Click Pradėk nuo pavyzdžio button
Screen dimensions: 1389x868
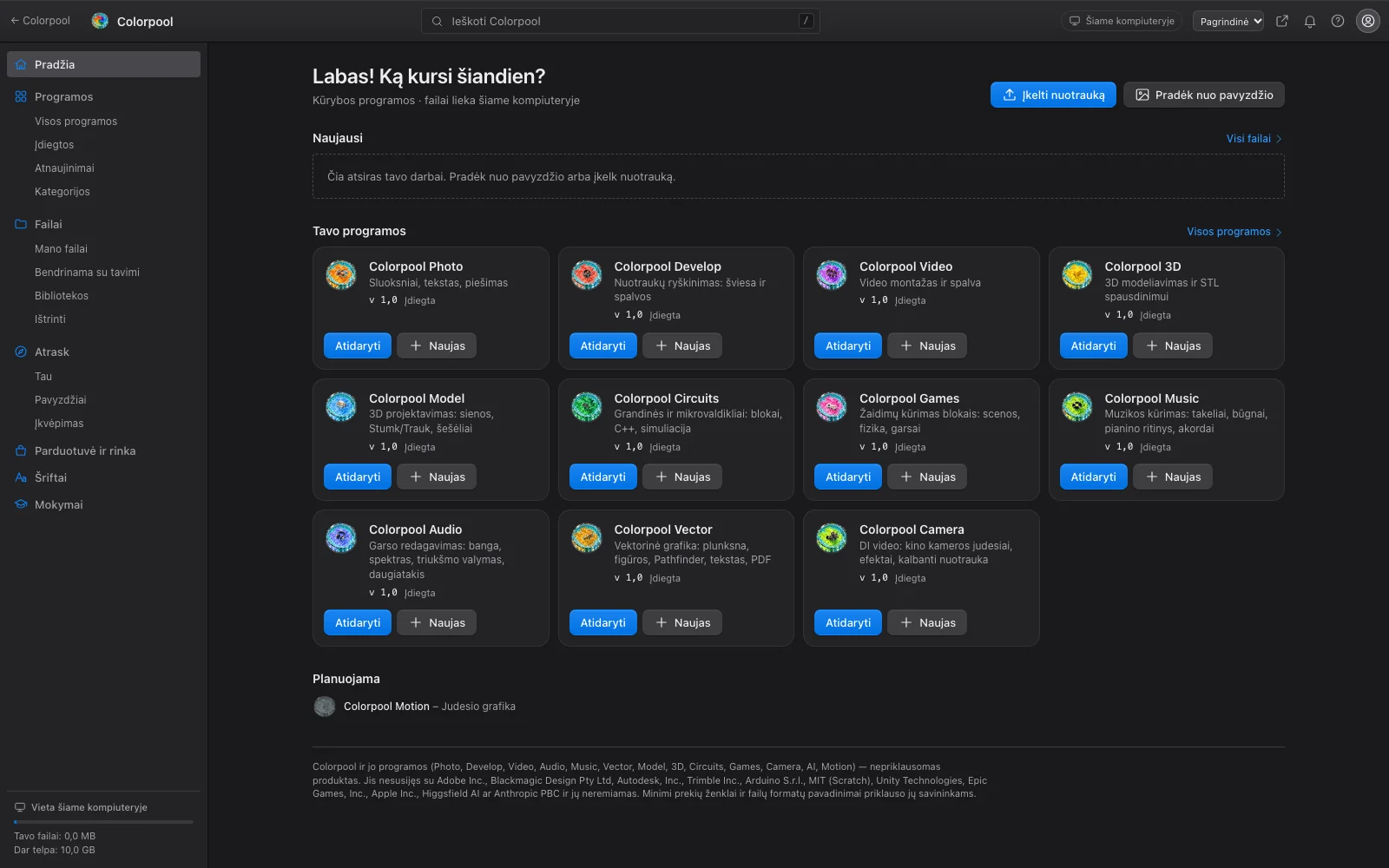1204,95
